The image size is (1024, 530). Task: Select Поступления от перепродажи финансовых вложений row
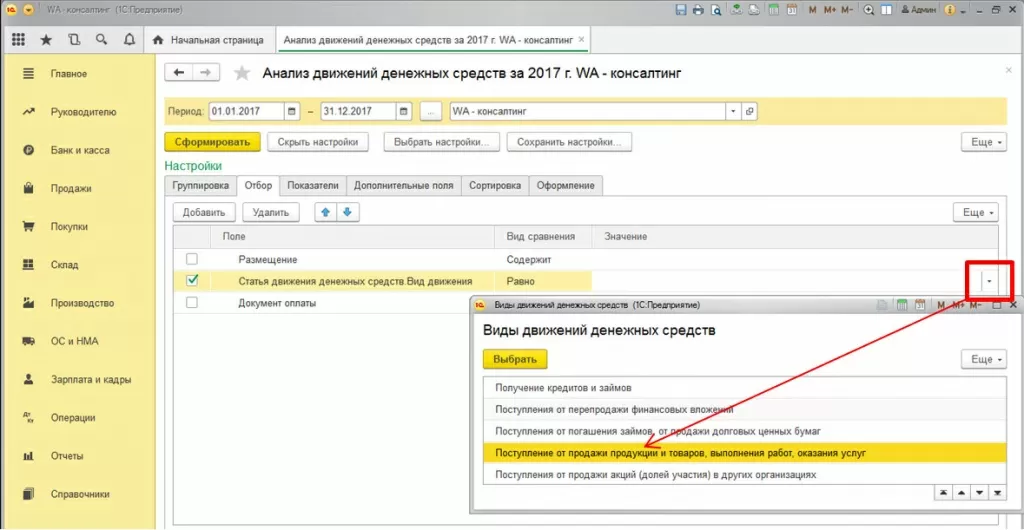point(744,410)
